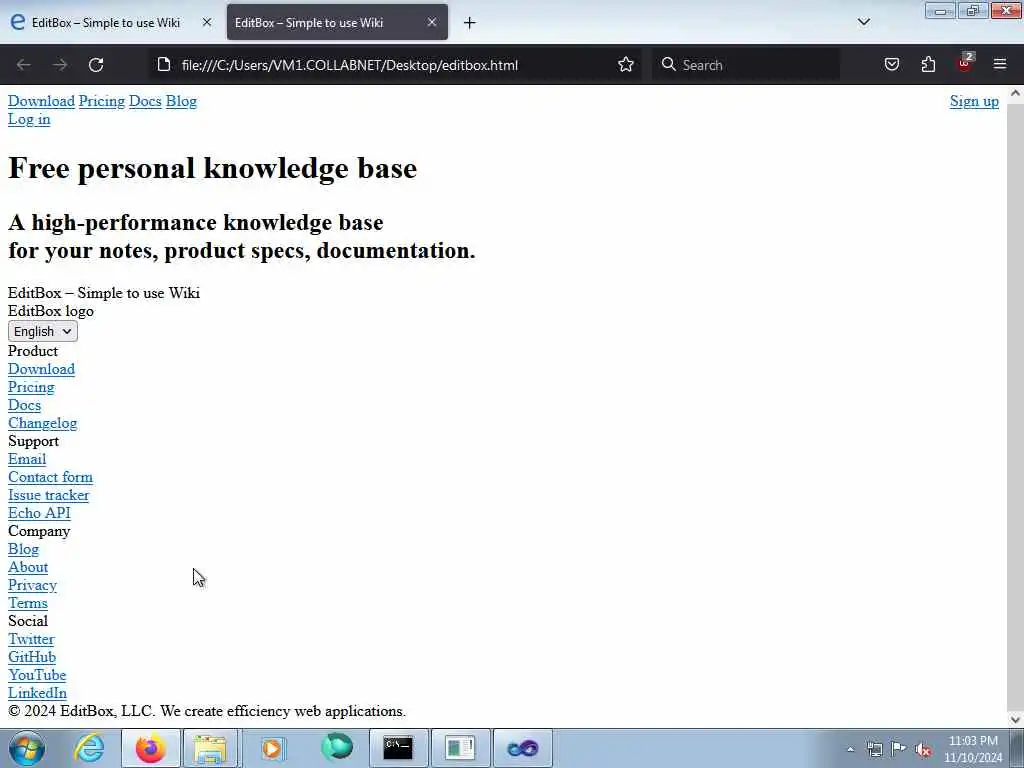Open Download link in top navigation

[41, 101]
